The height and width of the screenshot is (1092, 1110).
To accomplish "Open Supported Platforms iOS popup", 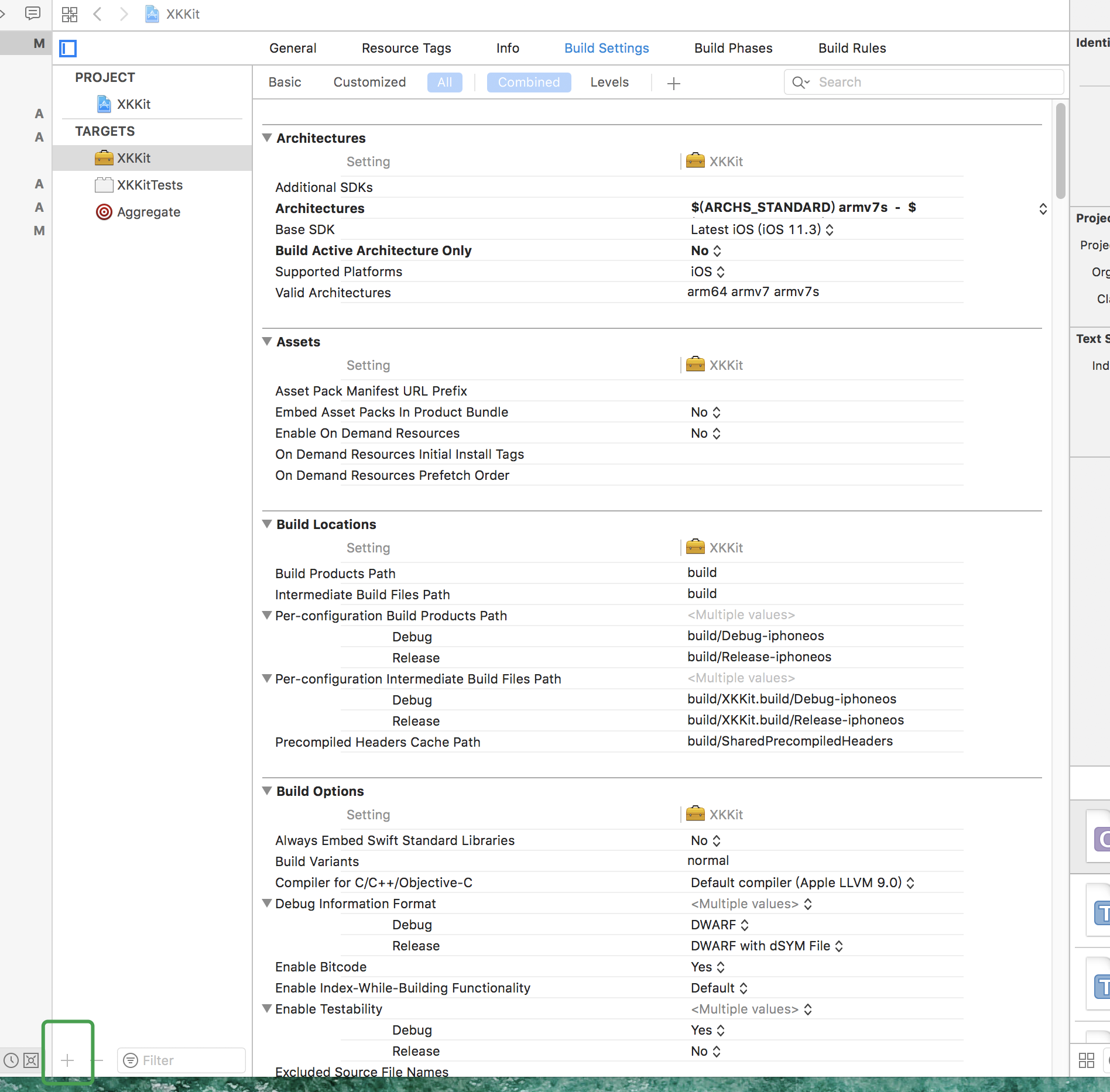I will [707, 272].
